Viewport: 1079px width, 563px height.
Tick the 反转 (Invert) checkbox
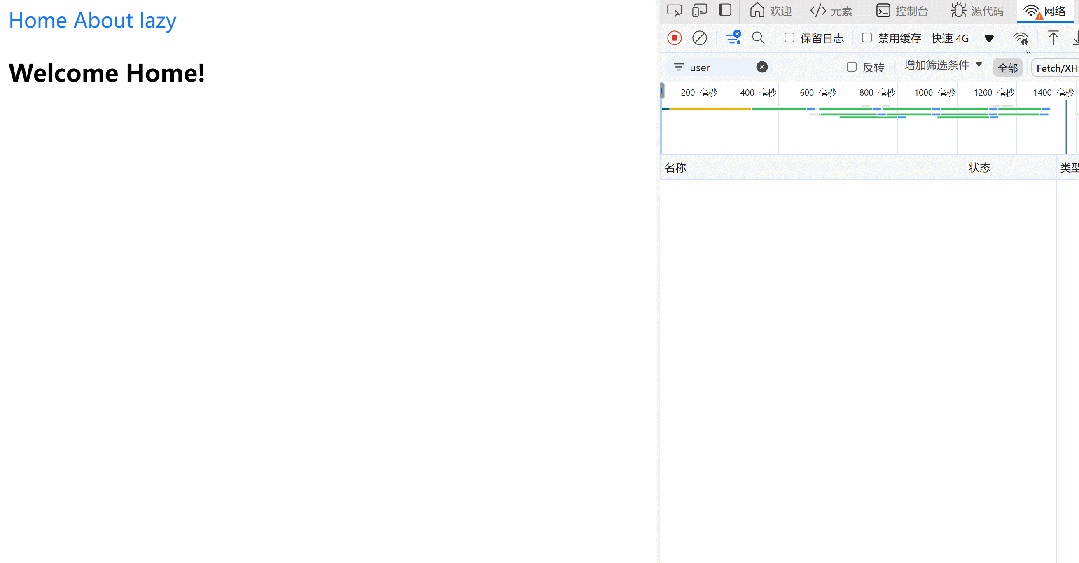point(852,67)
